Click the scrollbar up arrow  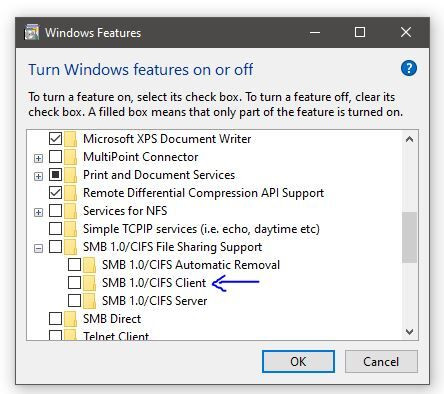pos(409,139)
